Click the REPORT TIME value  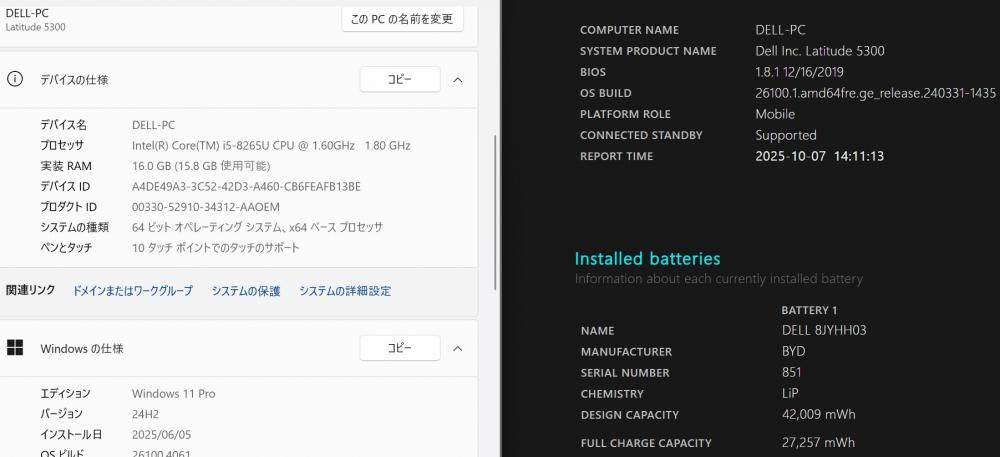(819, 156)
